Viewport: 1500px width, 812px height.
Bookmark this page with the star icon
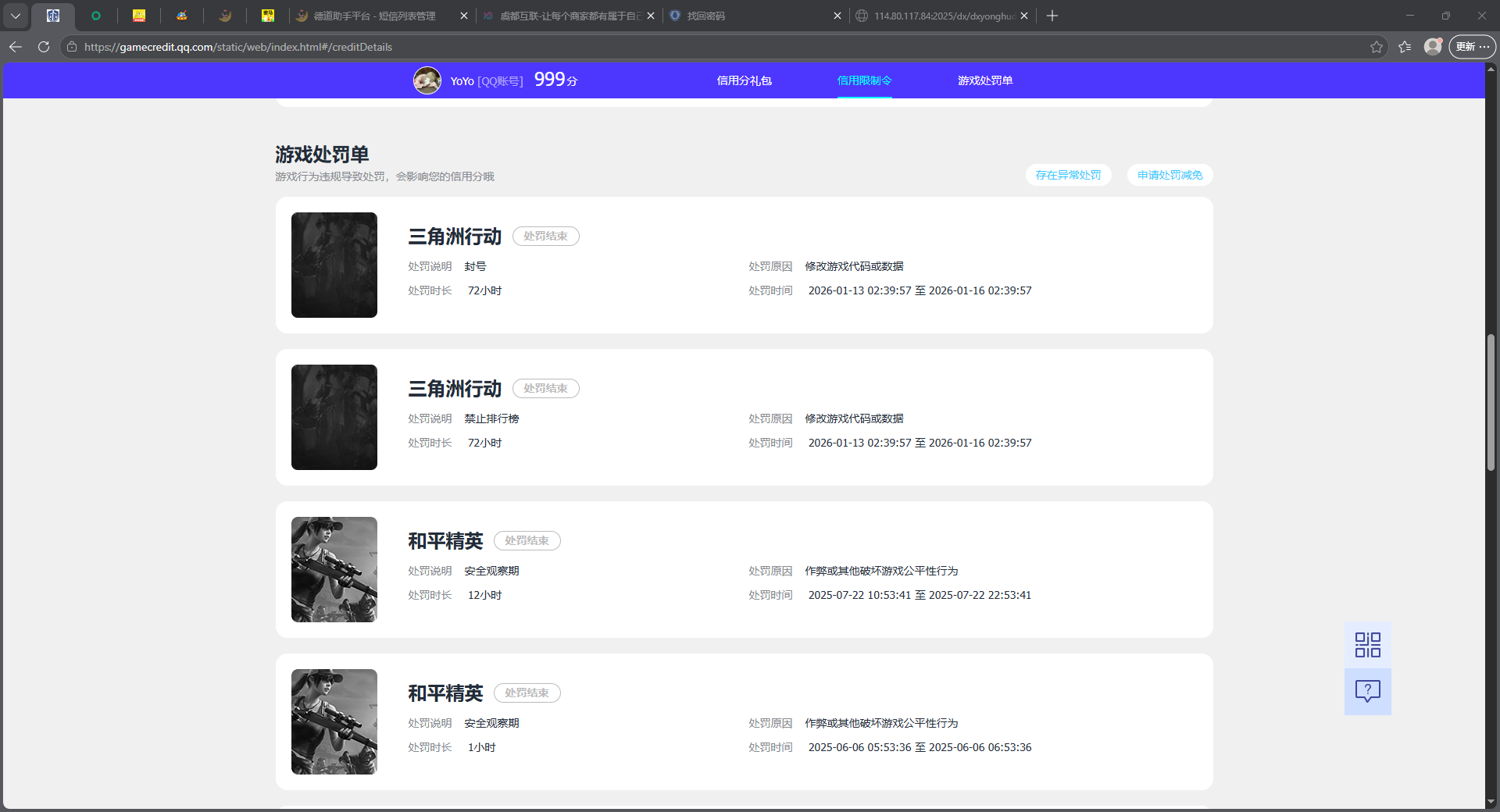(1377, 47)
